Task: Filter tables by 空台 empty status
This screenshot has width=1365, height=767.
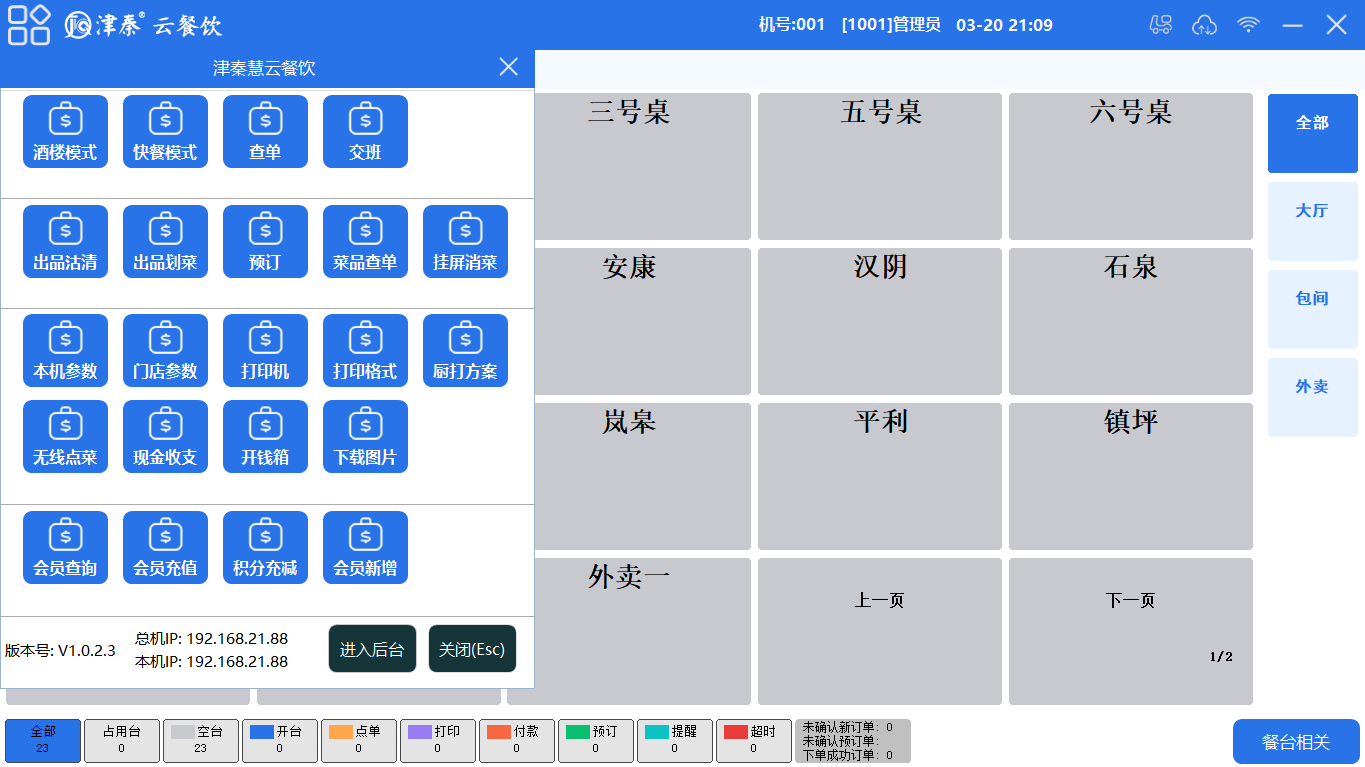Action: click(200, 740)
